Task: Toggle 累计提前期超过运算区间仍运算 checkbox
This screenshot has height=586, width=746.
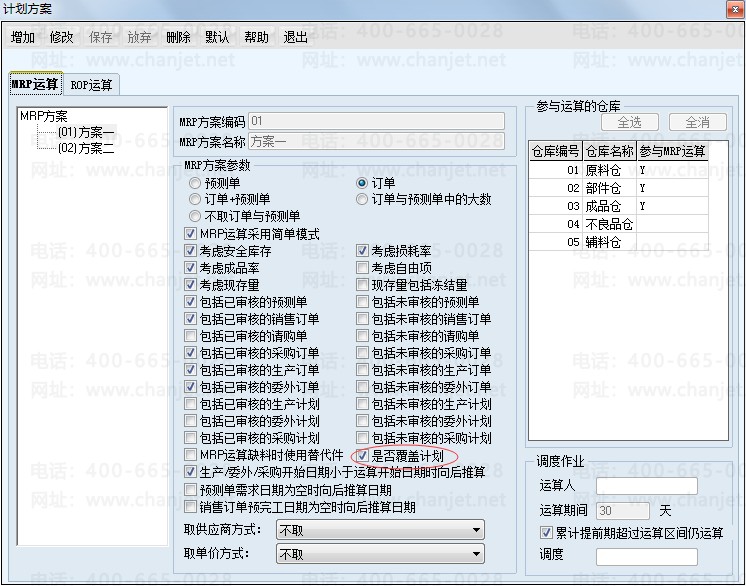Action: pyautogui.click(x=546, y=533)
